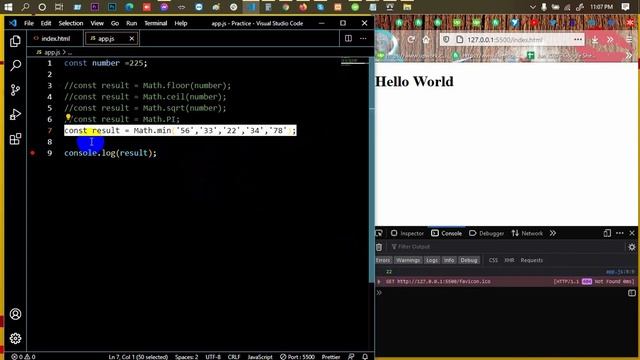Toggle the Logs filter in console
The height and width of the screenshot is (360, 640).
tap(431, 260)
